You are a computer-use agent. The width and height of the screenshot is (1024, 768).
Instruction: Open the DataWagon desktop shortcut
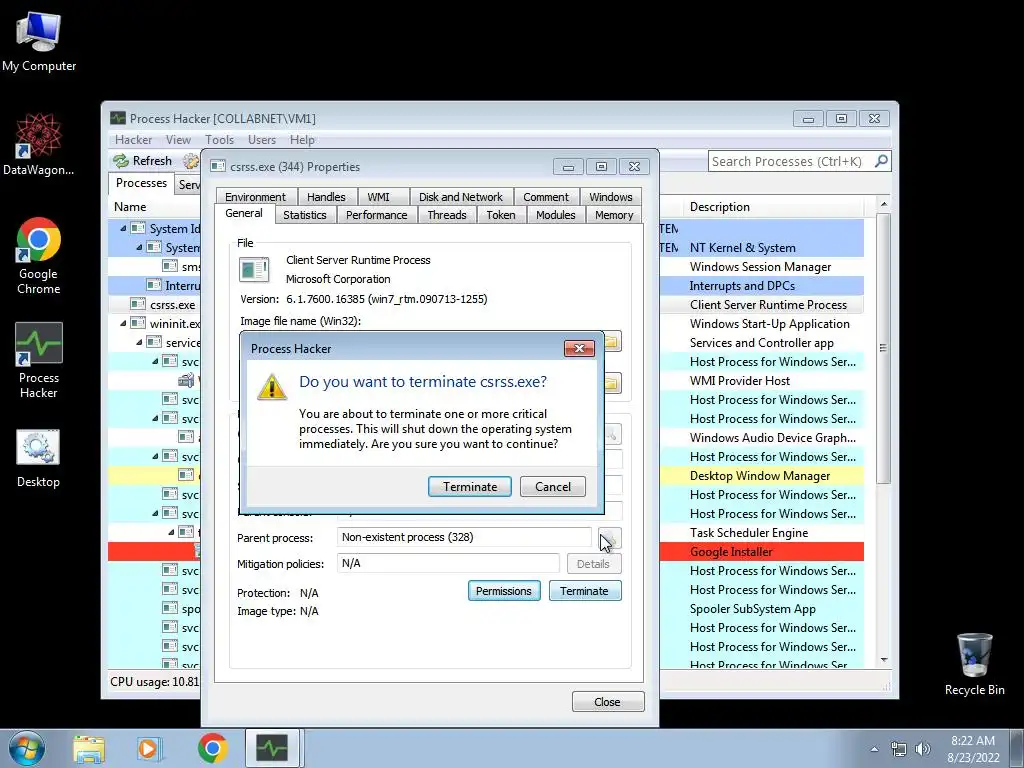(x=38, y=145)
